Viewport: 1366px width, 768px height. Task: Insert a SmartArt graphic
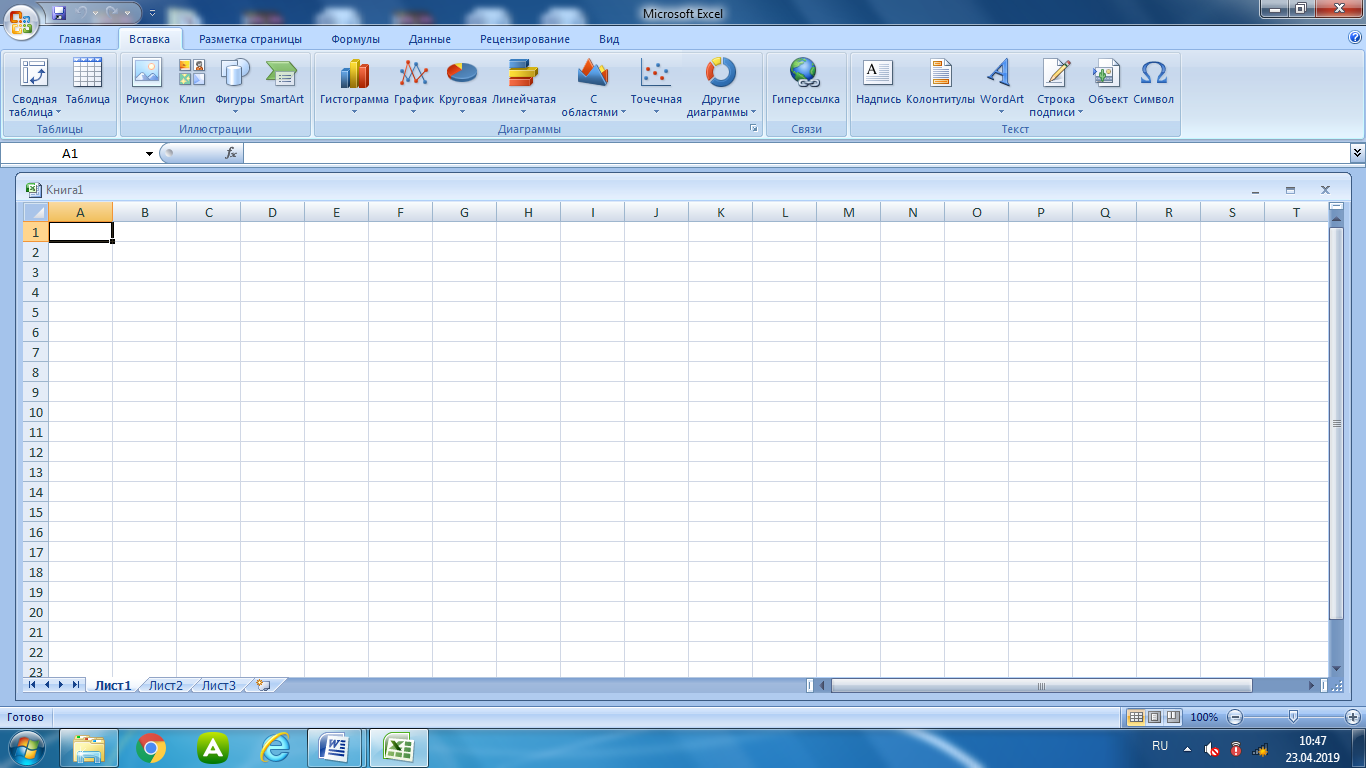point(282,81)
